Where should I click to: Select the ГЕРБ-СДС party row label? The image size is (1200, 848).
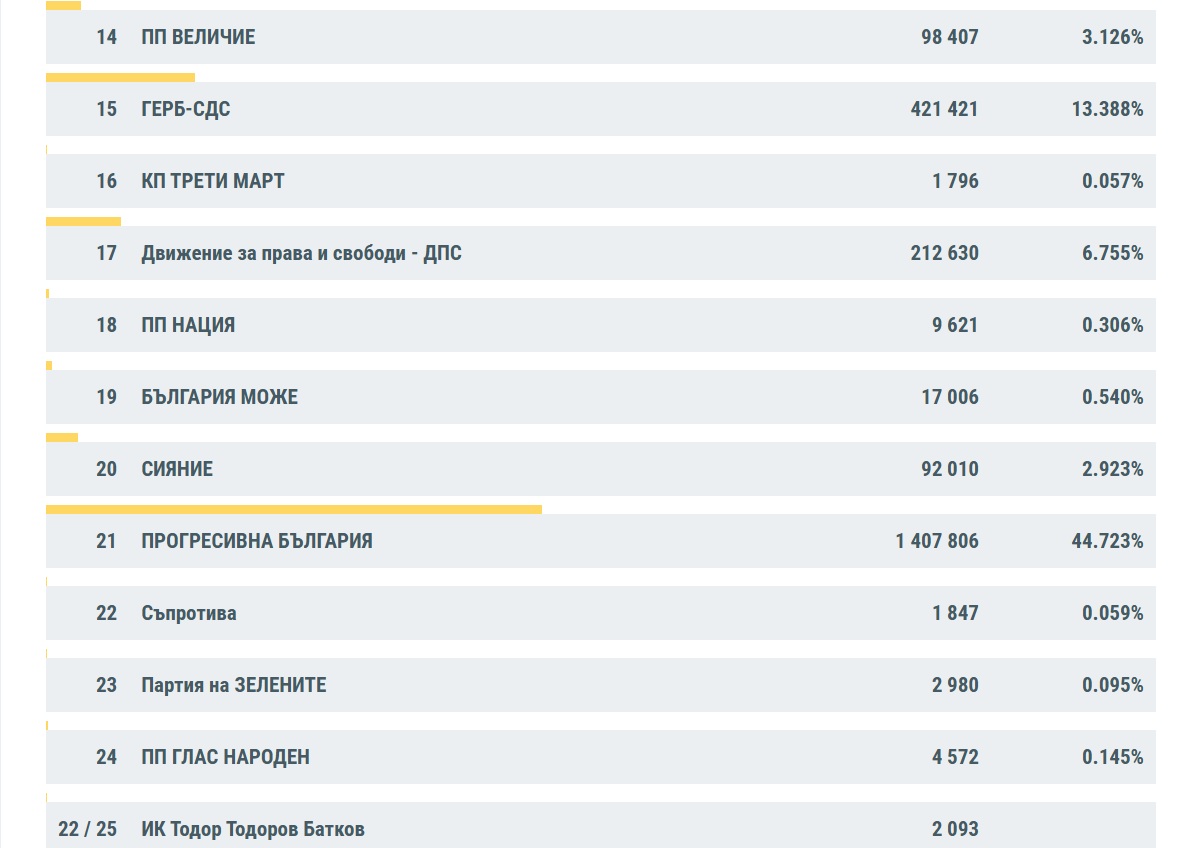point(186,109)
